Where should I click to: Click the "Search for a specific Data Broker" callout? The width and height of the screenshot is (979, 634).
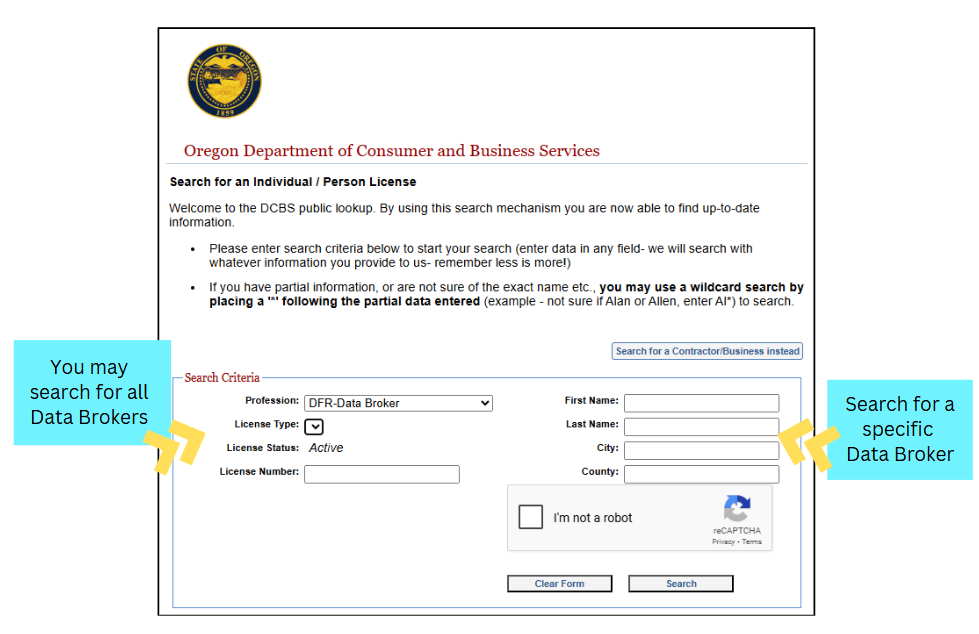click(x=899, y=429)
